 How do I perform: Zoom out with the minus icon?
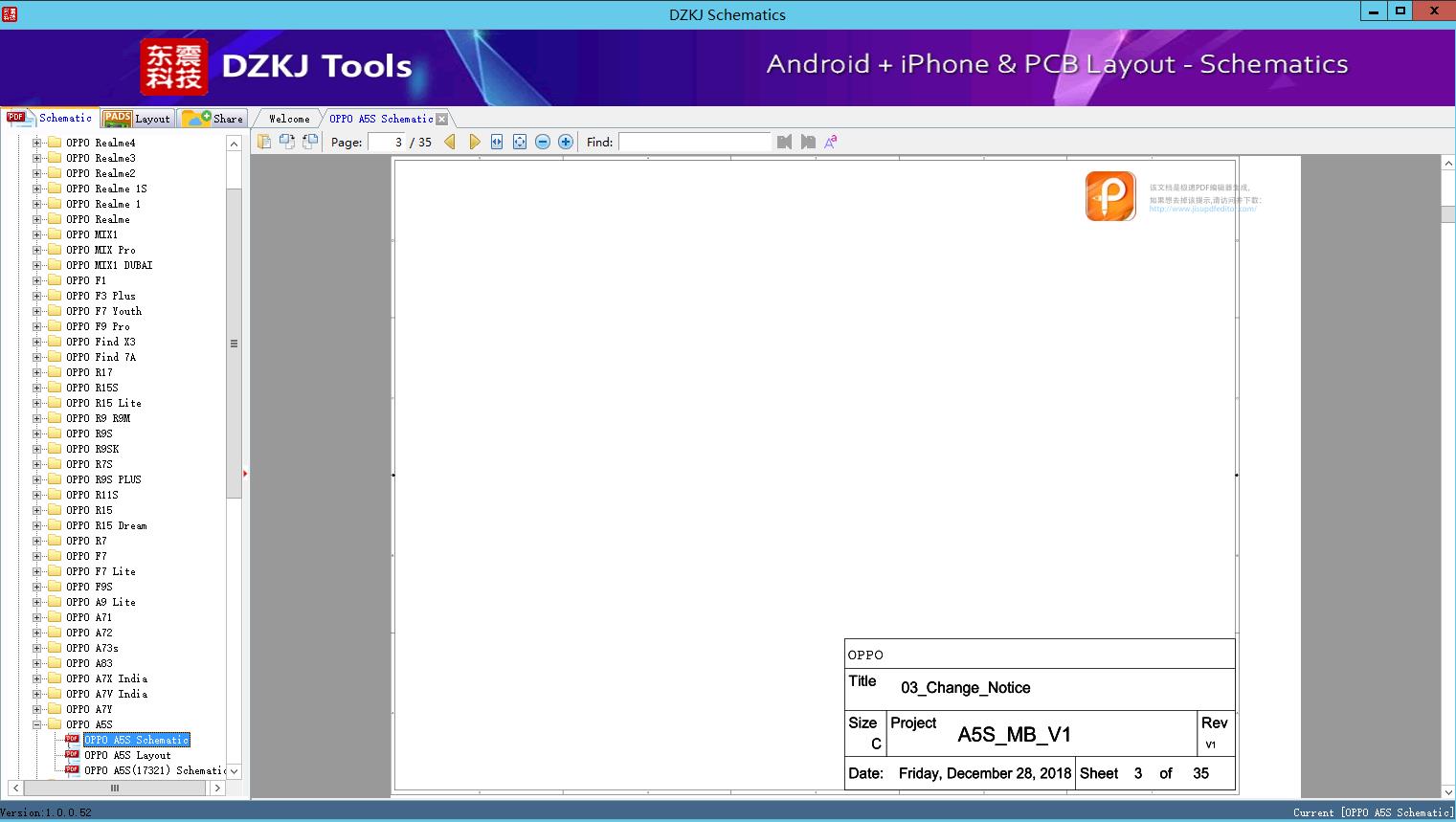[x=543, y=142]
